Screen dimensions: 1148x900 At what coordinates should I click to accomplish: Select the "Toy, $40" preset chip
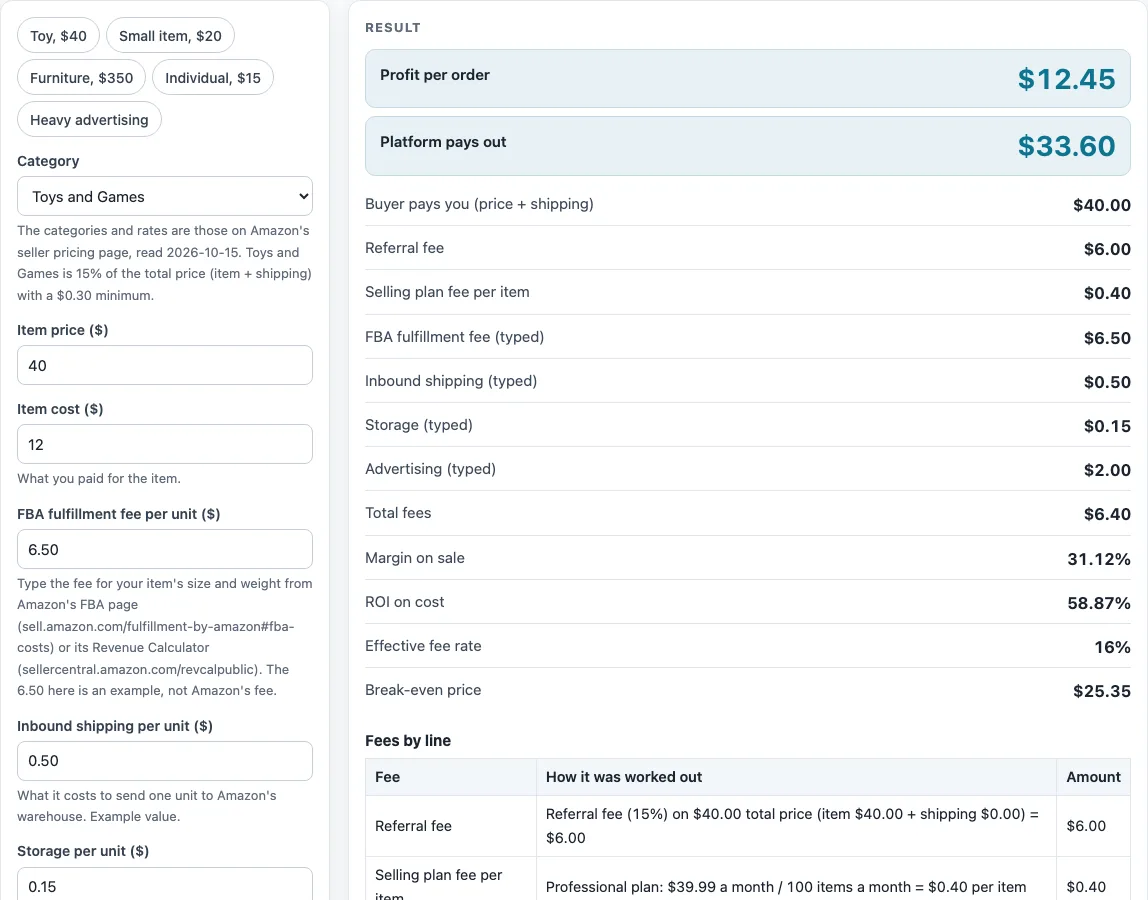(59, 36)
